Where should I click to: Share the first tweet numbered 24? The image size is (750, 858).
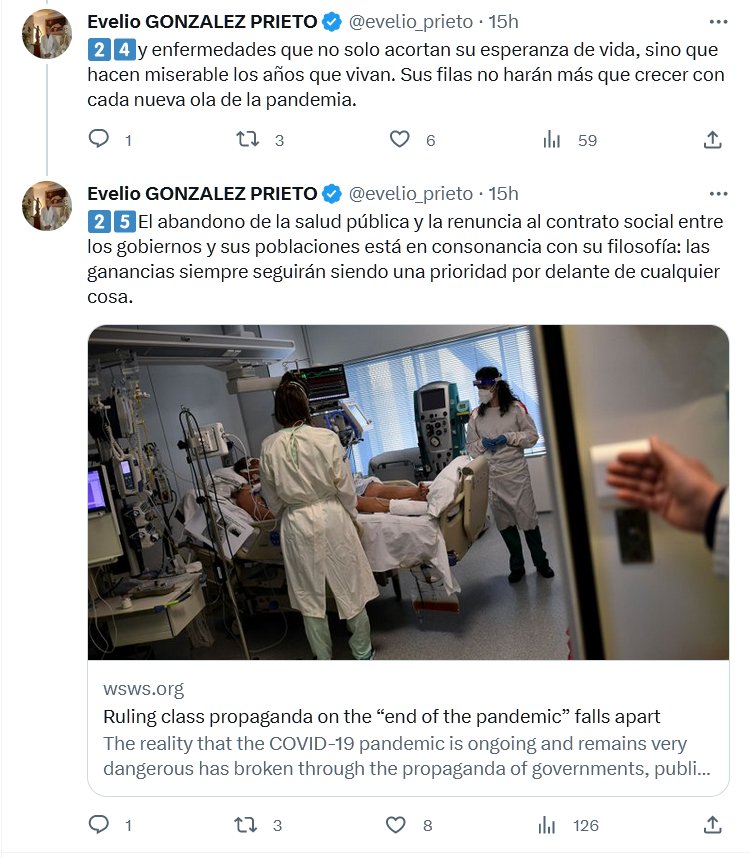713,140
